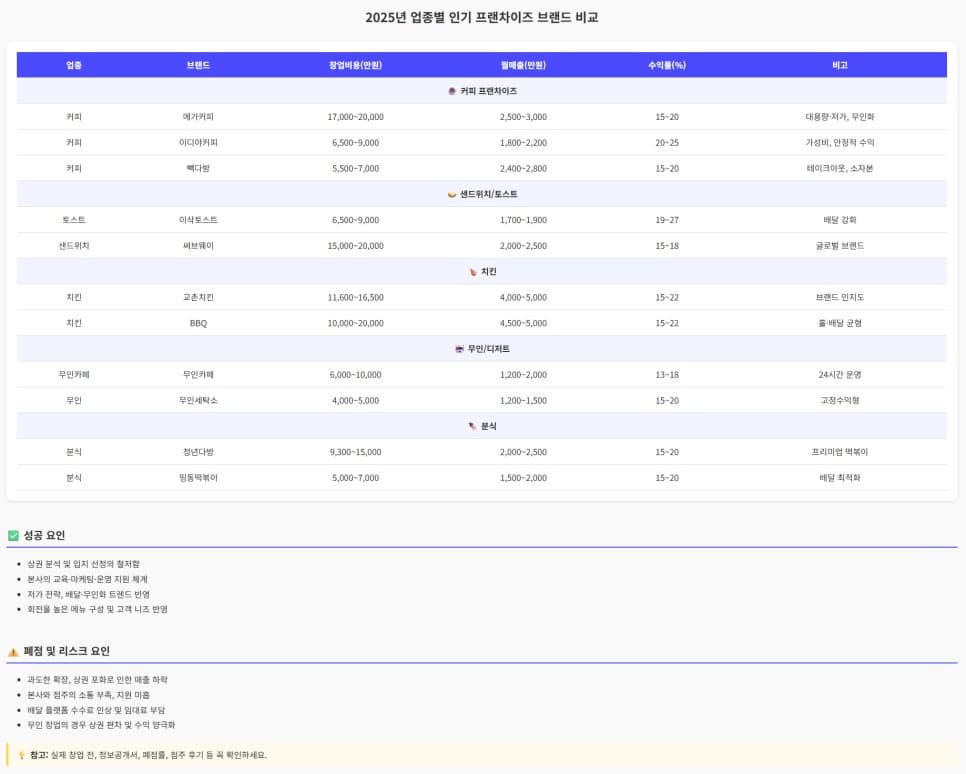966x774 pixels.
Task: Click the 배달 최적화 remark cell
Action: [840, 478]
